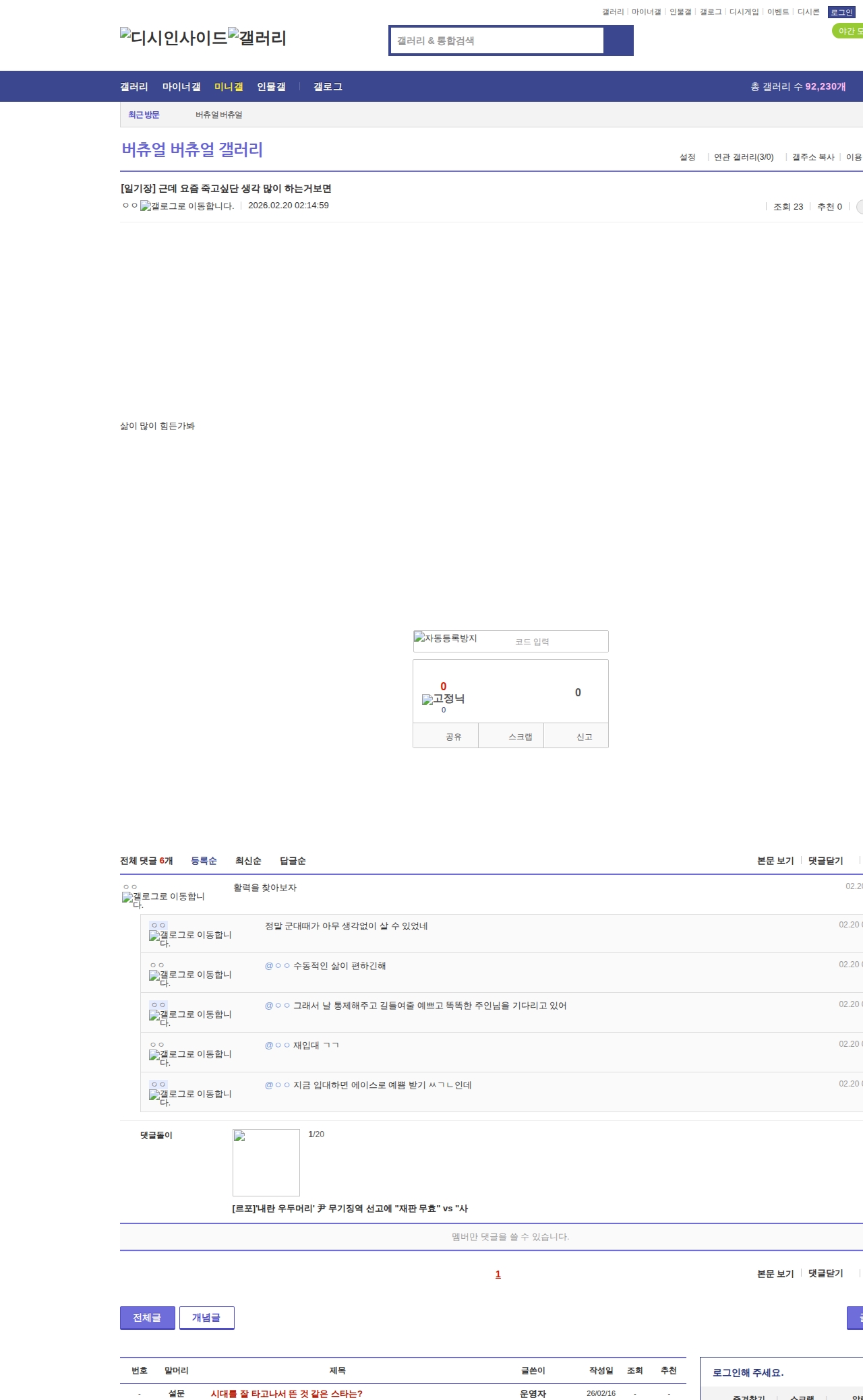Open the 설정 settings menu

click(x=687, y=157)
